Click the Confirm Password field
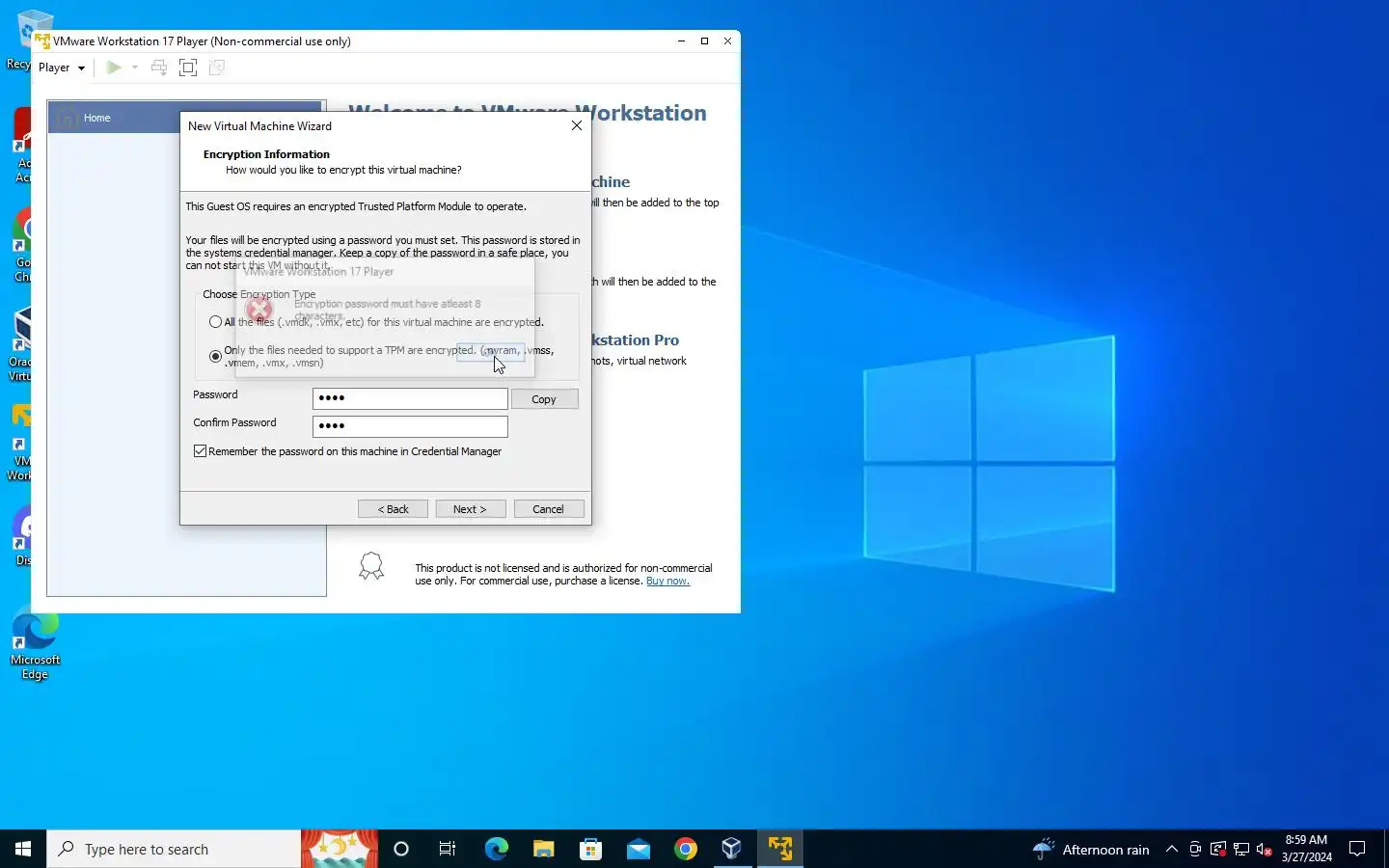Viewport: 1389px width, 868px height. pos(410,426)
